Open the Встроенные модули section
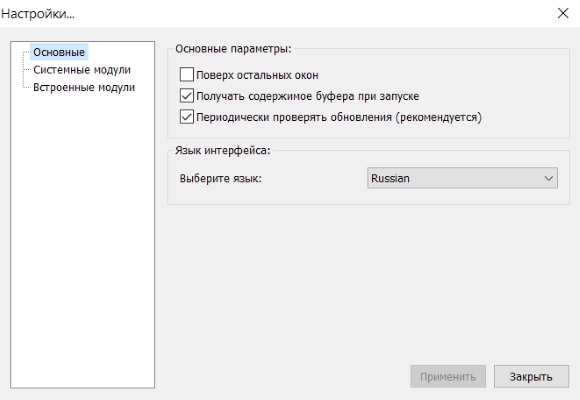580x400 pixels. [x=84, y=87]
